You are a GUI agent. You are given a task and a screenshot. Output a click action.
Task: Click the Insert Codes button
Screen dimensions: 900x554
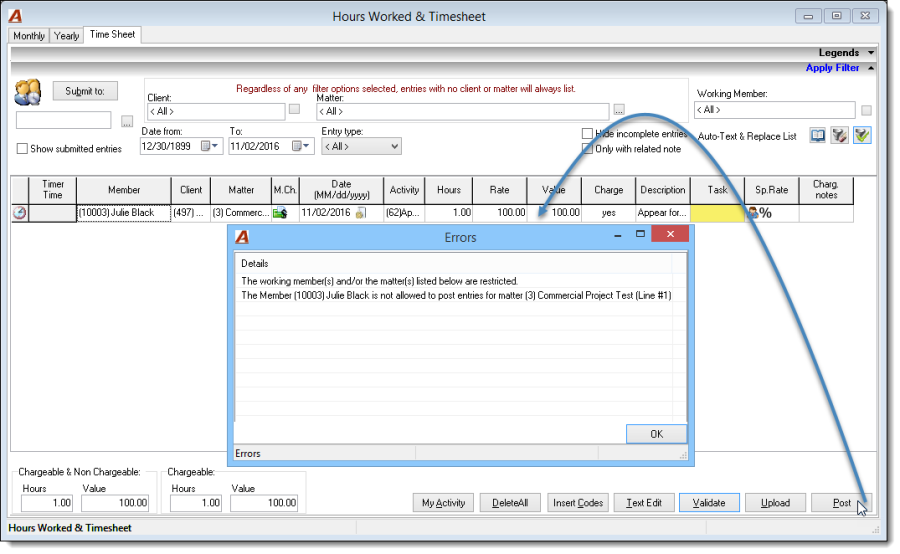point(577,503)
